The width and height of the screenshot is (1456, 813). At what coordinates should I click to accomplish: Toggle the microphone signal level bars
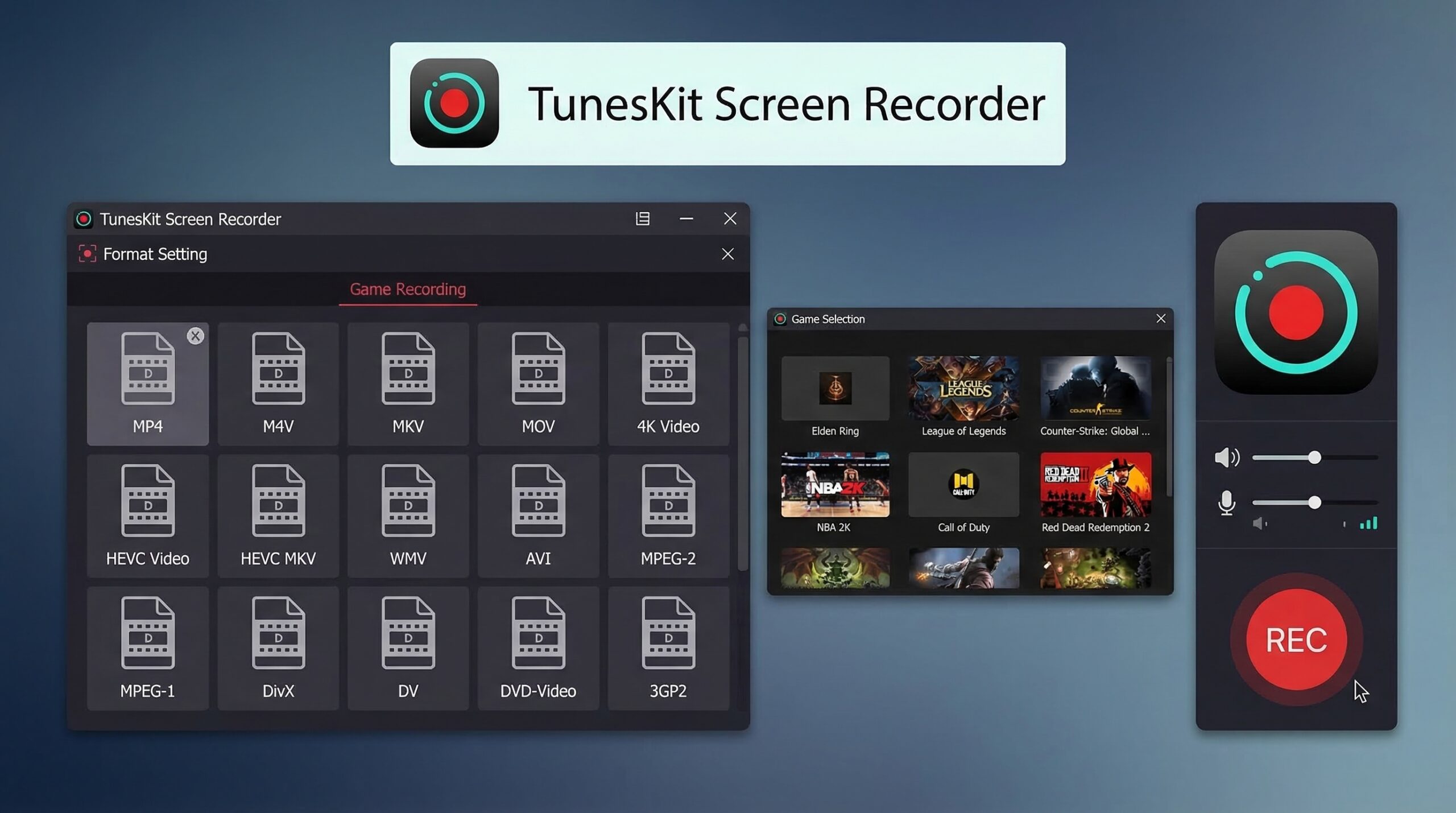pos(1371,522)
